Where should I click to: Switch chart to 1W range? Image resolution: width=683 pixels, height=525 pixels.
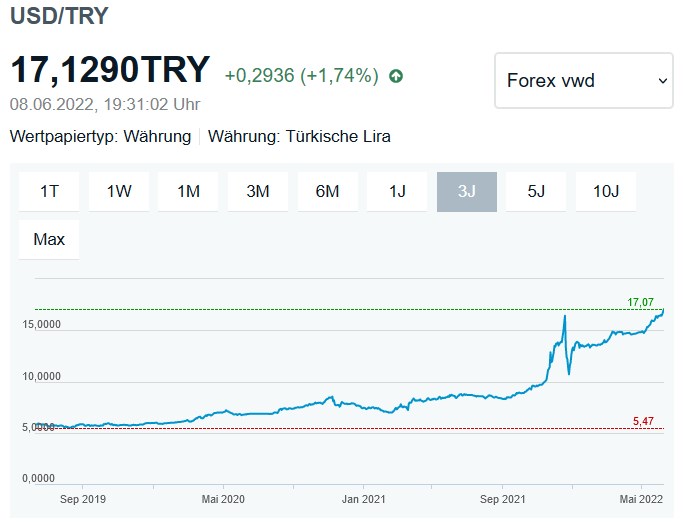click(119, 192)
